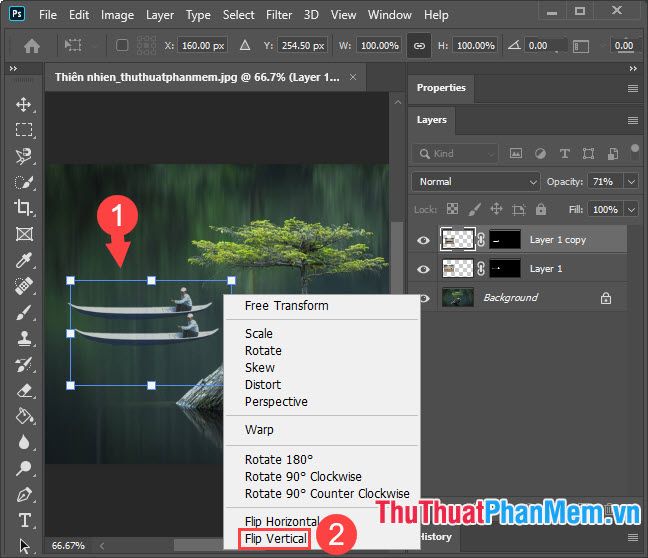
Task: Click the relative positioning triangle icon
Action: coord(245,45)
